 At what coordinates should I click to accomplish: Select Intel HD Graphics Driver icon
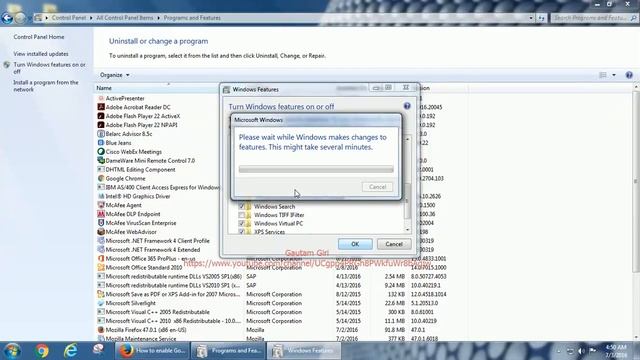pyautogui.click(x=101, y=196)
